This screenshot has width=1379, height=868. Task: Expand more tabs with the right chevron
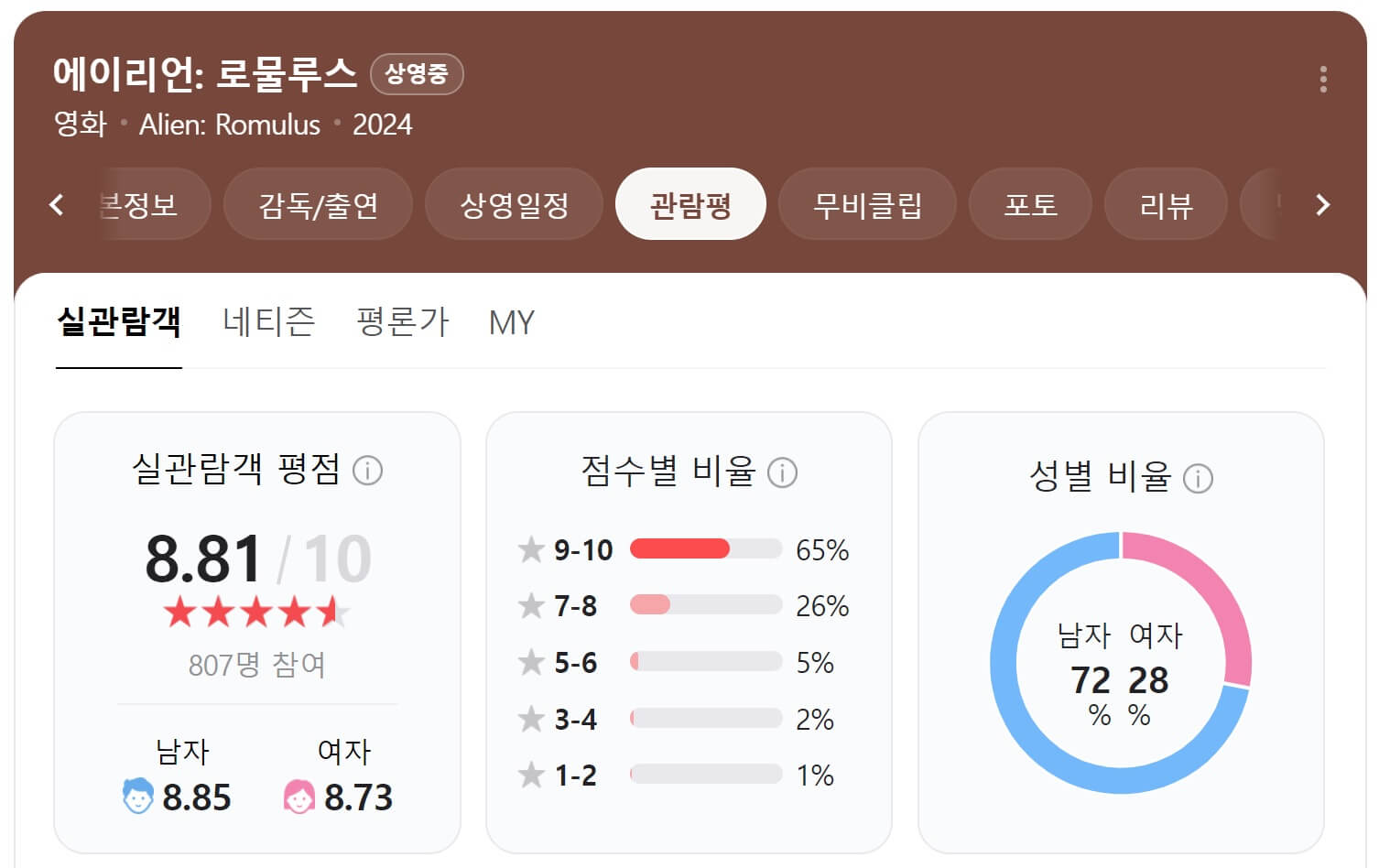(1320, 204)
